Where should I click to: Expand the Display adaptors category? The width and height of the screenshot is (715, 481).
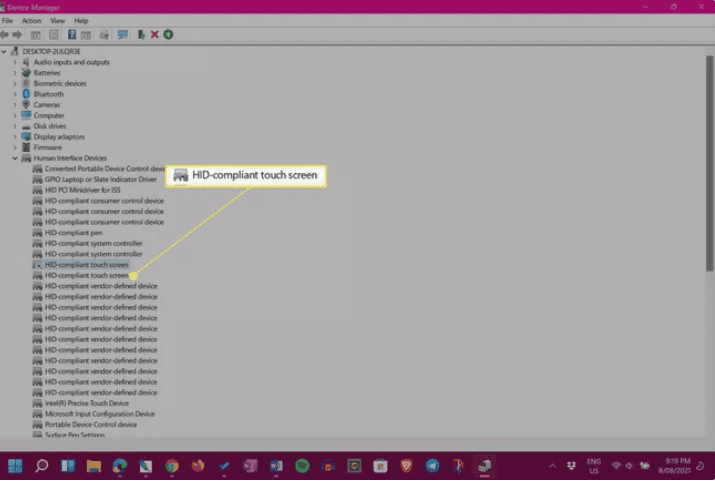pos(15,137)
